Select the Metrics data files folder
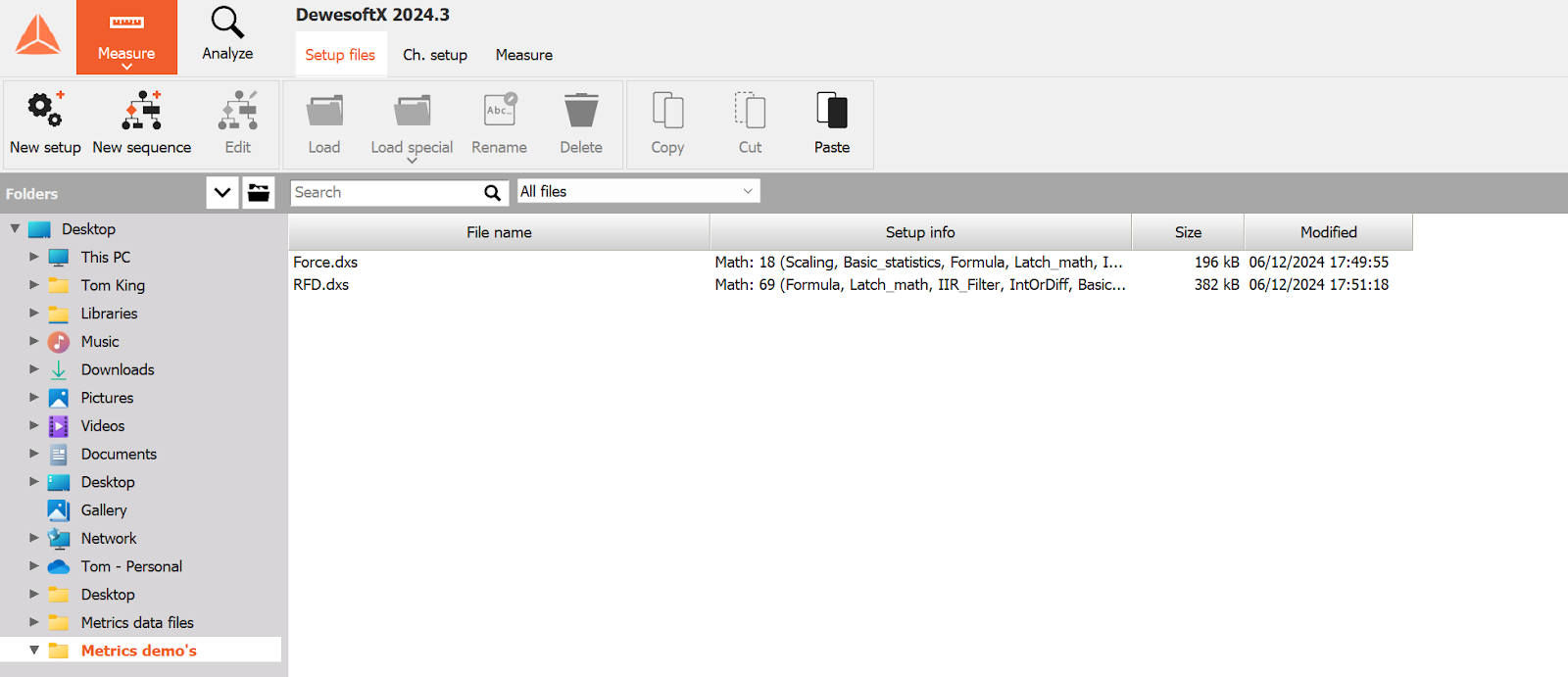Screen dimensions: 1568x677 click(137, 623)
